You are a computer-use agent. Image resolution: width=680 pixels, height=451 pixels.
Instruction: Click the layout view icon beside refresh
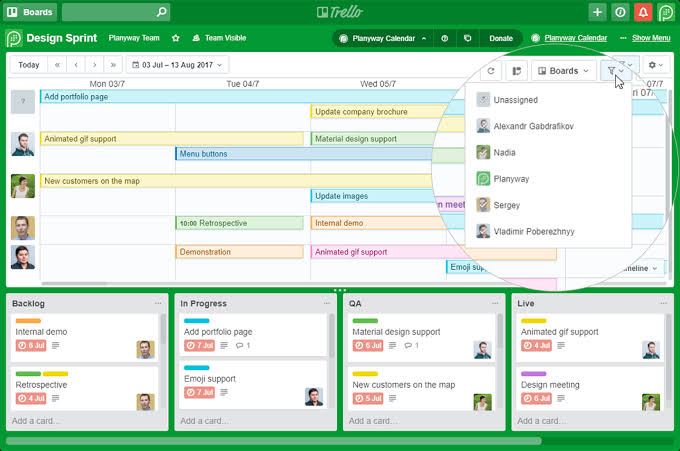click(x=516, y=71)
